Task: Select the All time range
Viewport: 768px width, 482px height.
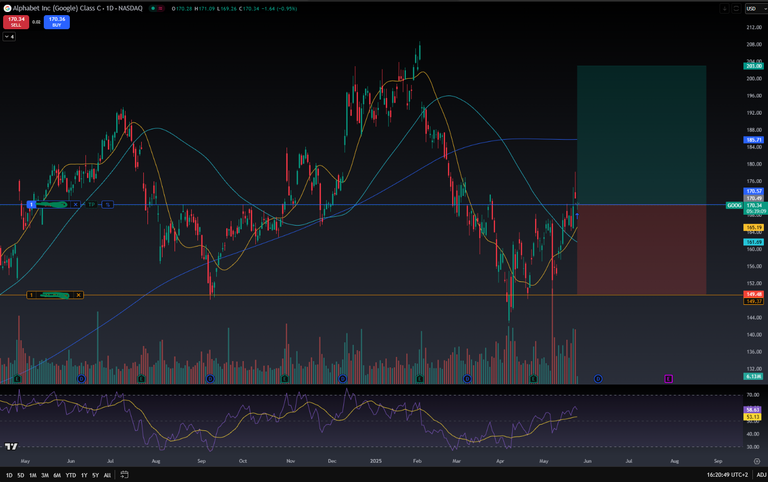Action: click(x=107, y=475)
